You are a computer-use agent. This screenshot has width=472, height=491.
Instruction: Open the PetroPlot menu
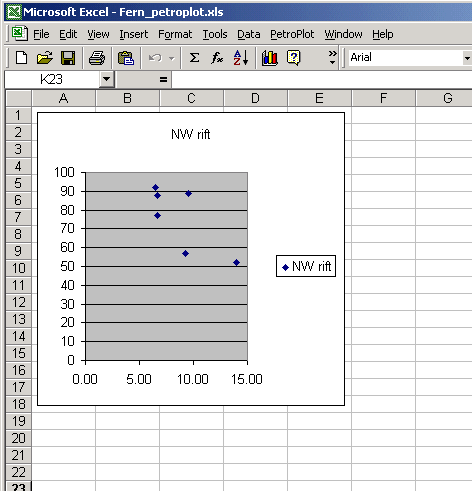(x=292, y=34)
